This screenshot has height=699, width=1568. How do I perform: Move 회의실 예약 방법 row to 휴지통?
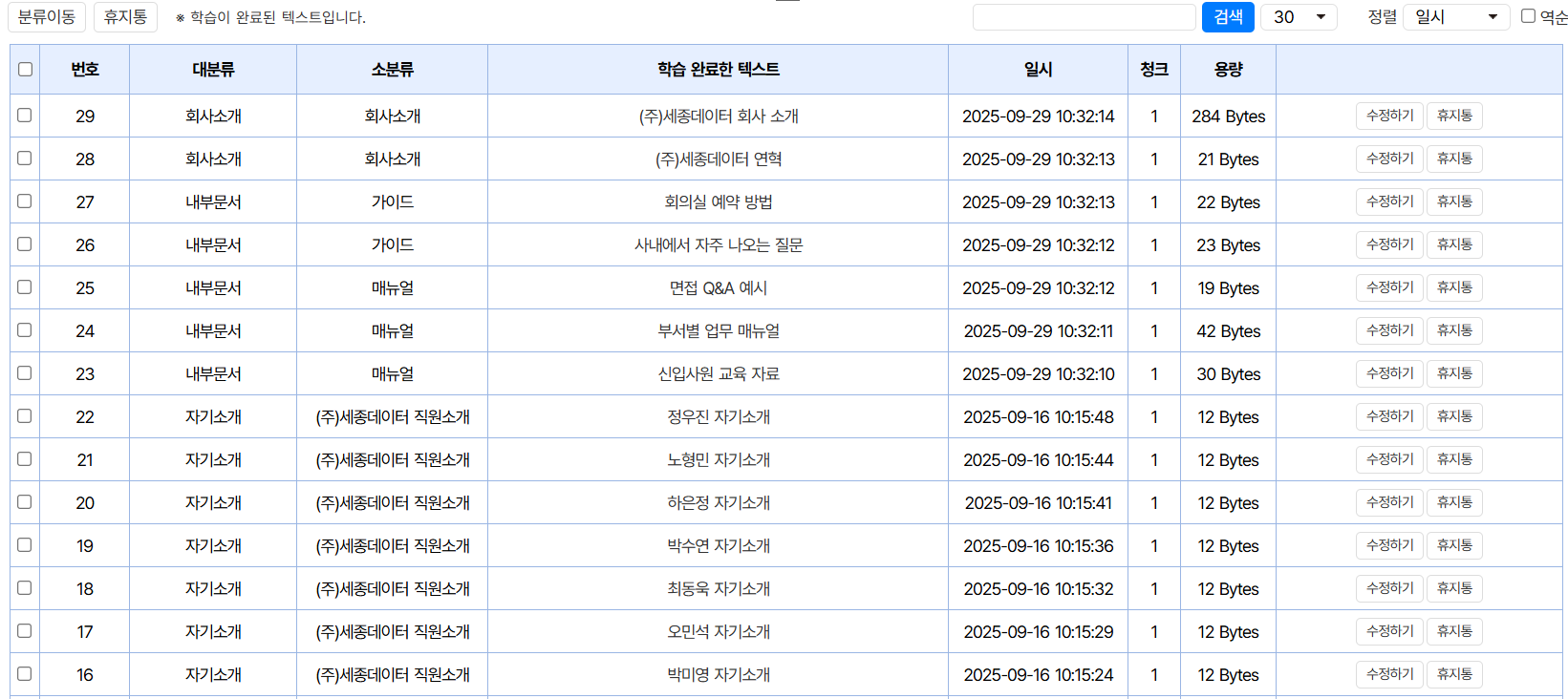(x=1454, y=201)
